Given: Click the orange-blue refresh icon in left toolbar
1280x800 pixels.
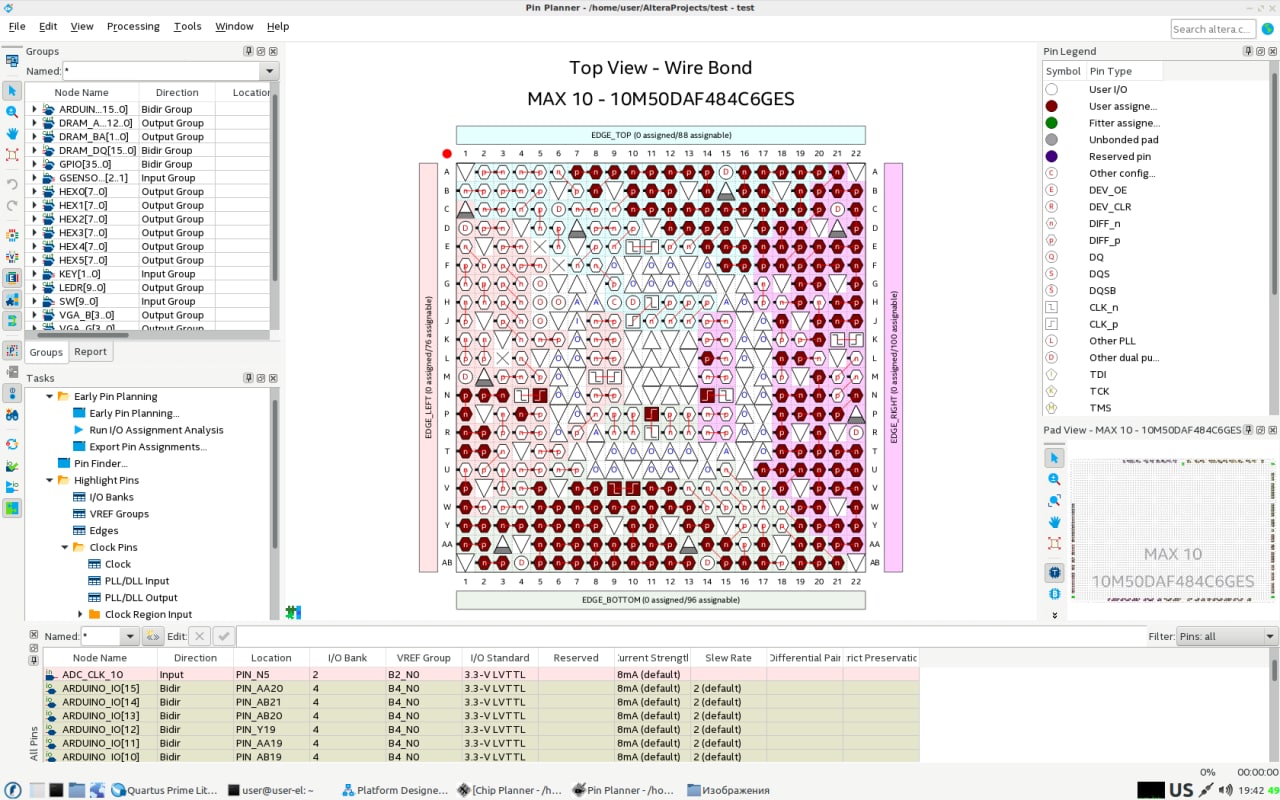Looking at the screenshot, I should (x=12, y=444).
